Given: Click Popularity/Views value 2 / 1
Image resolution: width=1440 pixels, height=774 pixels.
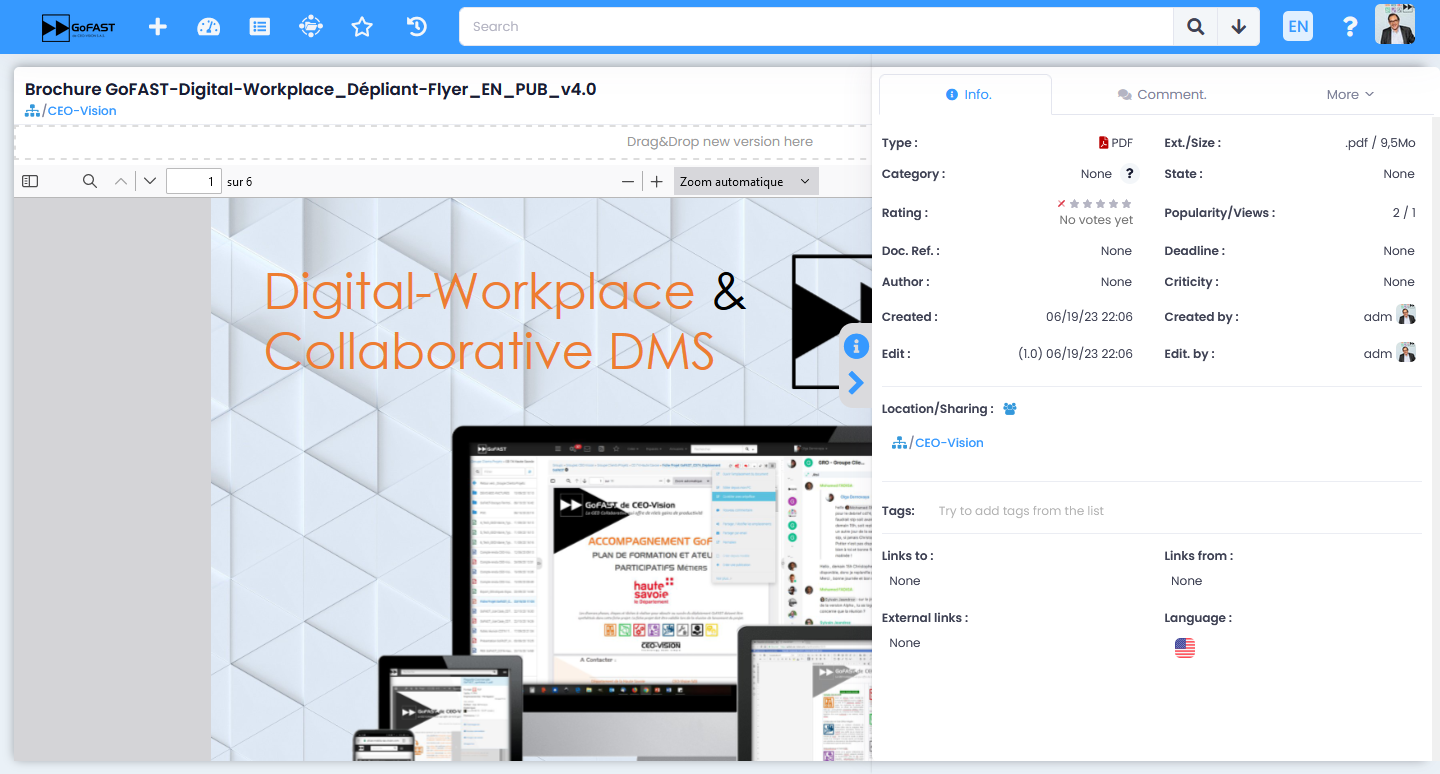Looking at the screenshot, I should click(x=1404, y=213).
